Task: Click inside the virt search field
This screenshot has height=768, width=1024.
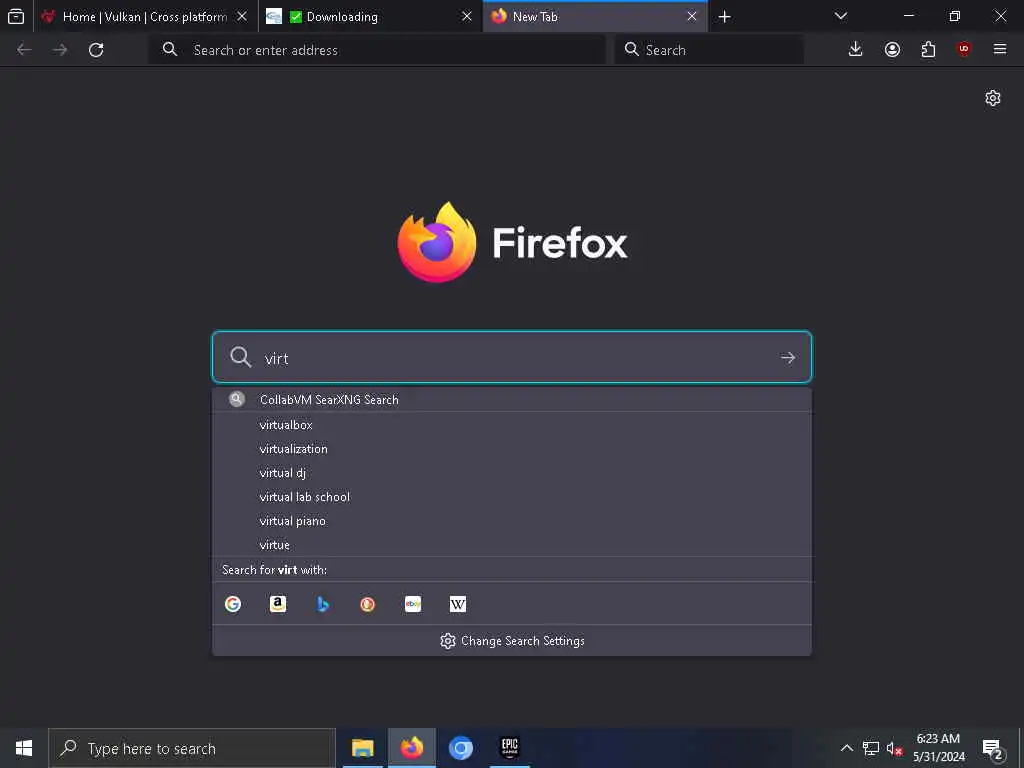Action: point(512,357)
